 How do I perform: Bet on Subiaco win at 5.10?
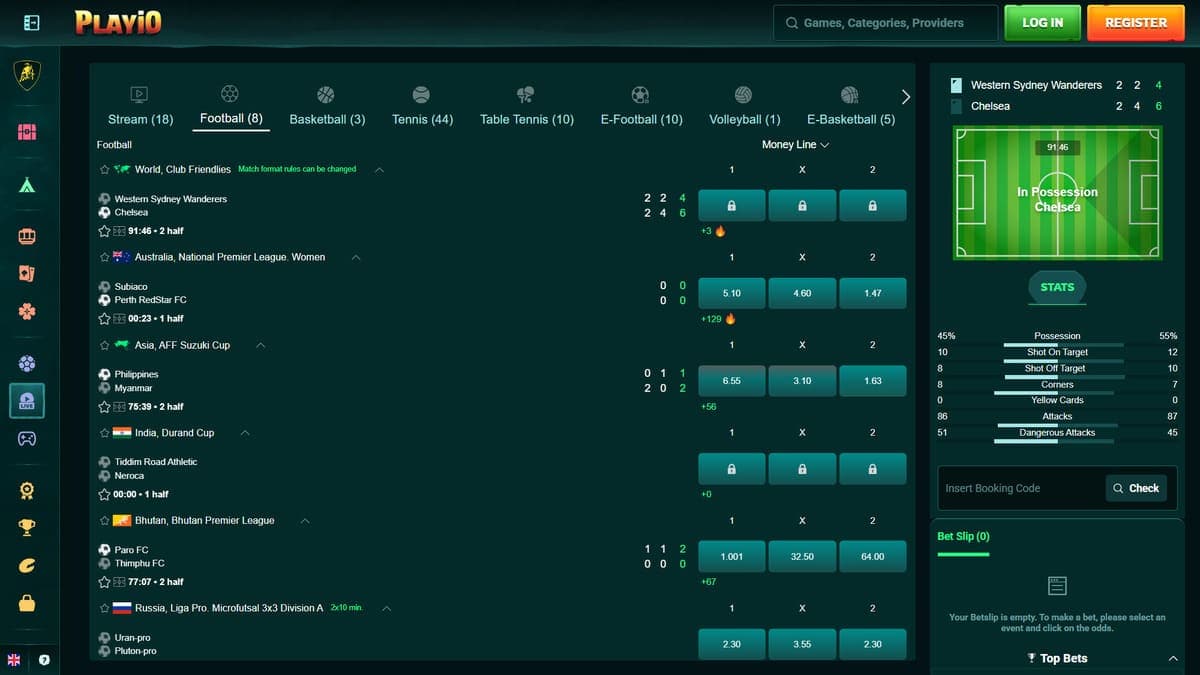[x=732, y=293]
